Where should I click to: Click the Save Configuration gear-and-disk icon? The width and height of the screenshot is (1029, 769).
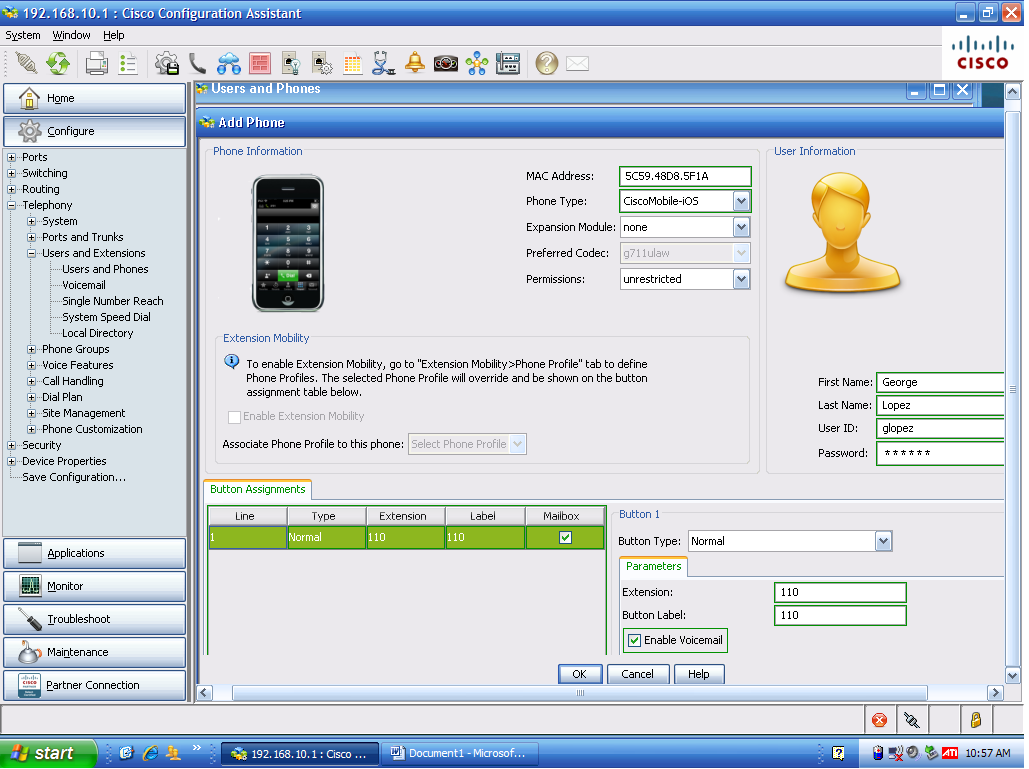coord(167,64)
